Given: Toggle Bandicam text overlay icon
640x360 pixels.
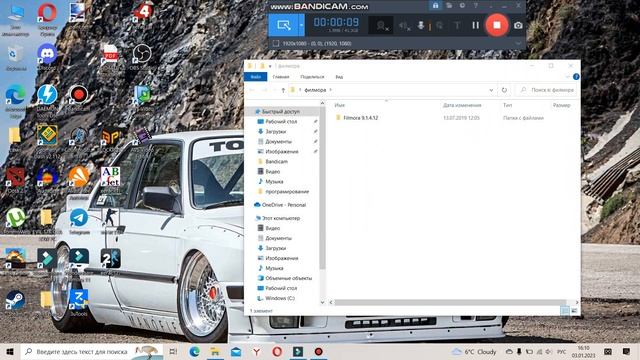Looking at the screenshot, I should [457, 25].
